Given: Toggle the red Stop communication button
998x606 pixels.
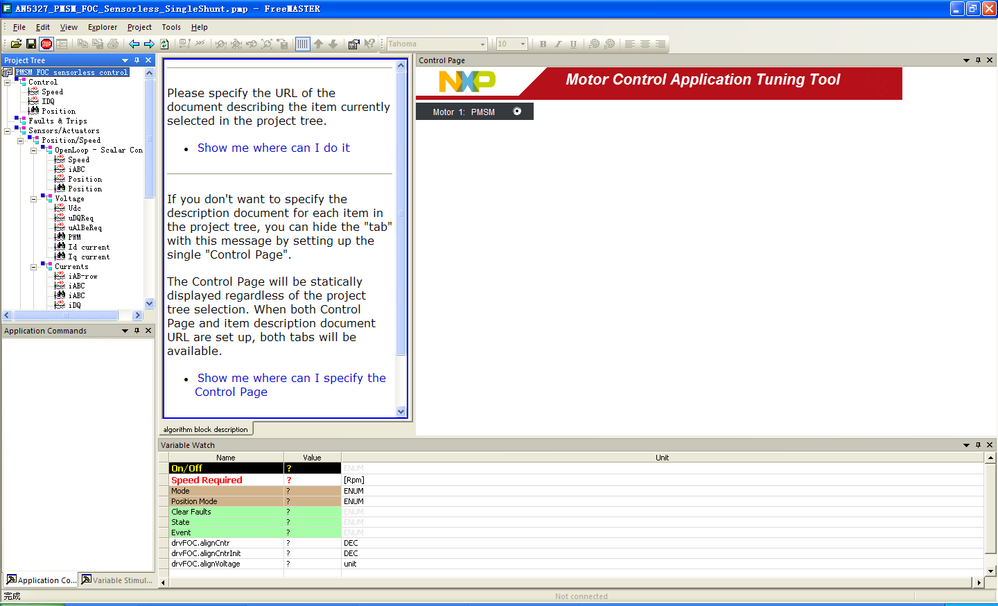Looking at the screenshot, I should coord(46,44).
